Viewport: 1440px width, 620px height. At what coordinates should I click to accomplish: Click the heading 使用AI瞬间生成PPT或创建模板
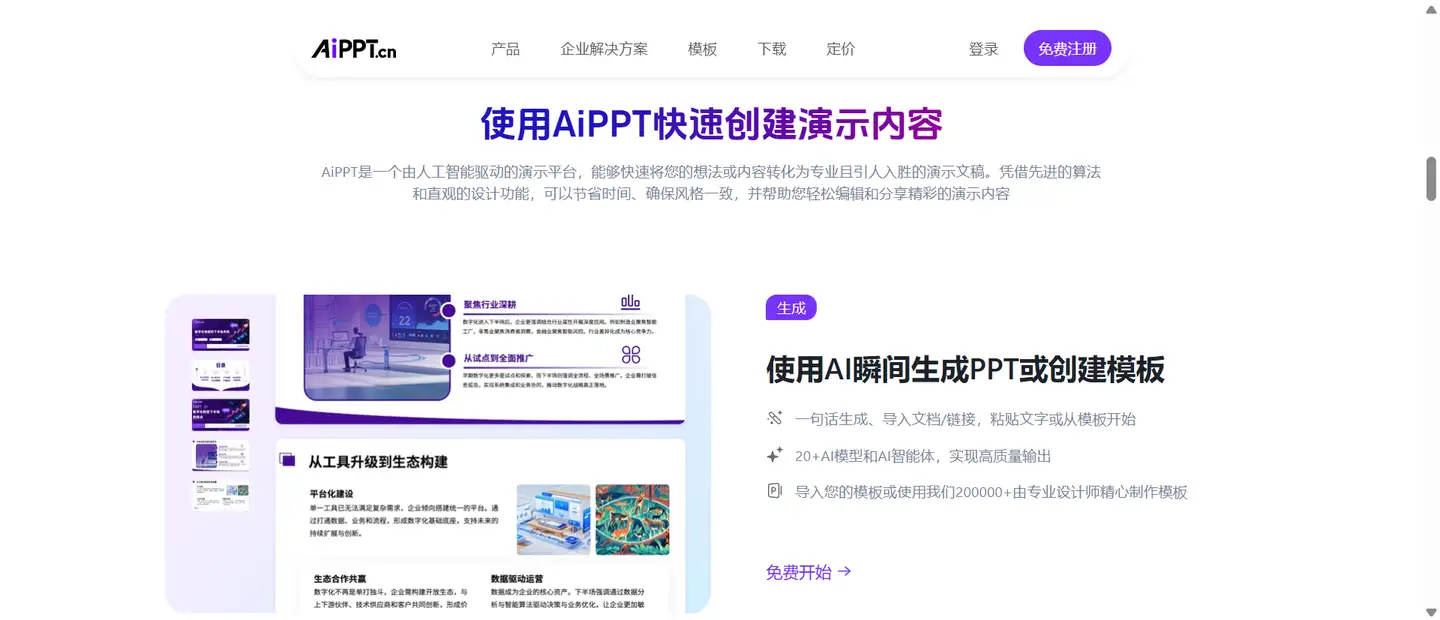click(x=965, y=369)
